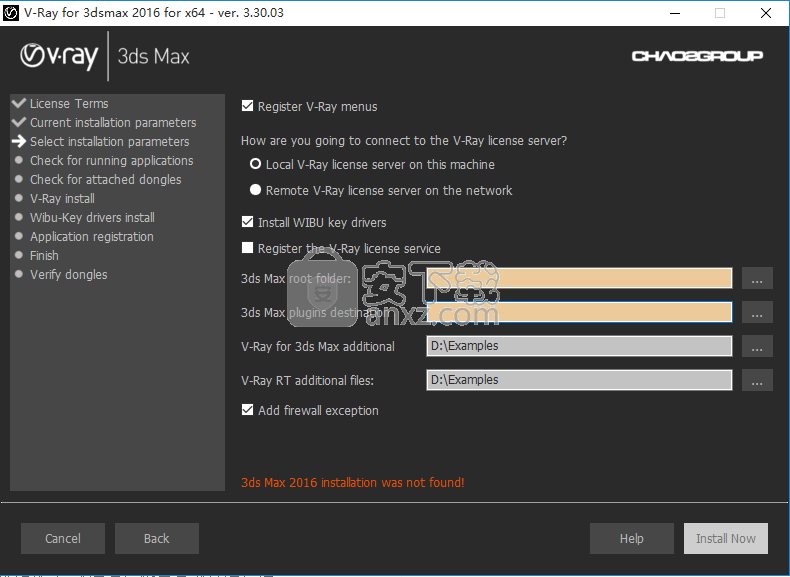Click Check for running applications step
The image size is (790, 577).
111,161
